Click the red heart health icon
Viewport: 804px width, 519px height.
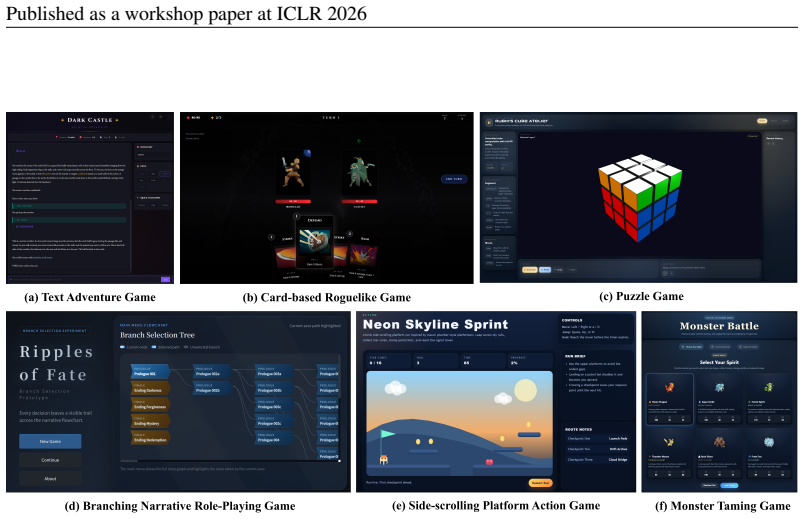click(x=188, y=118)
